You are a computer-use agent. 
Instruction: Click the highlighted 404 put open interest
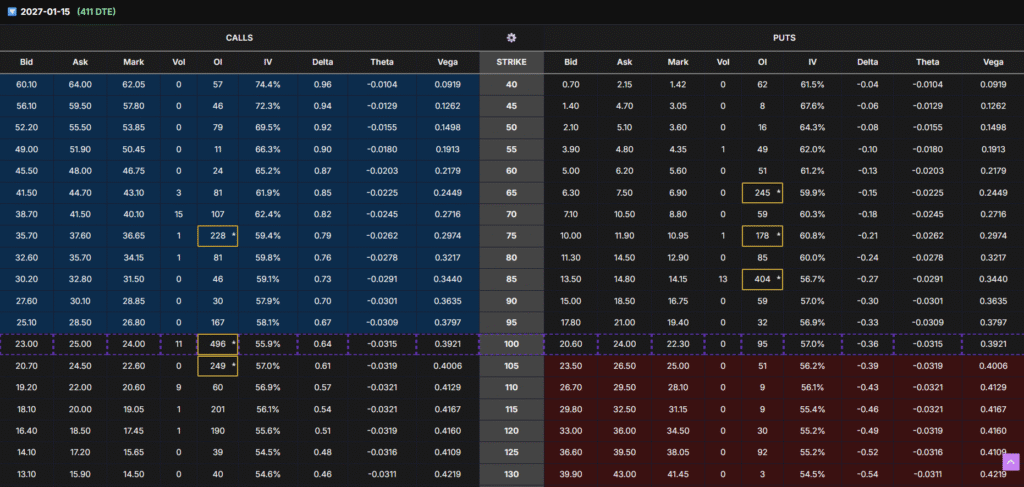pyautogui.click(x=762, y=279)
